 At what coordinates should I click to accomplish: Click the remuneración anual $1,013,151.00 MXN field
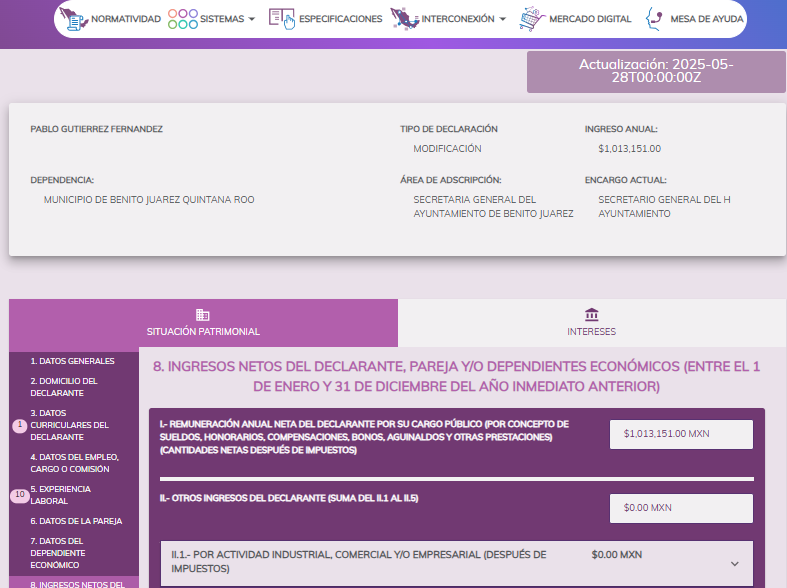point(681,434)
